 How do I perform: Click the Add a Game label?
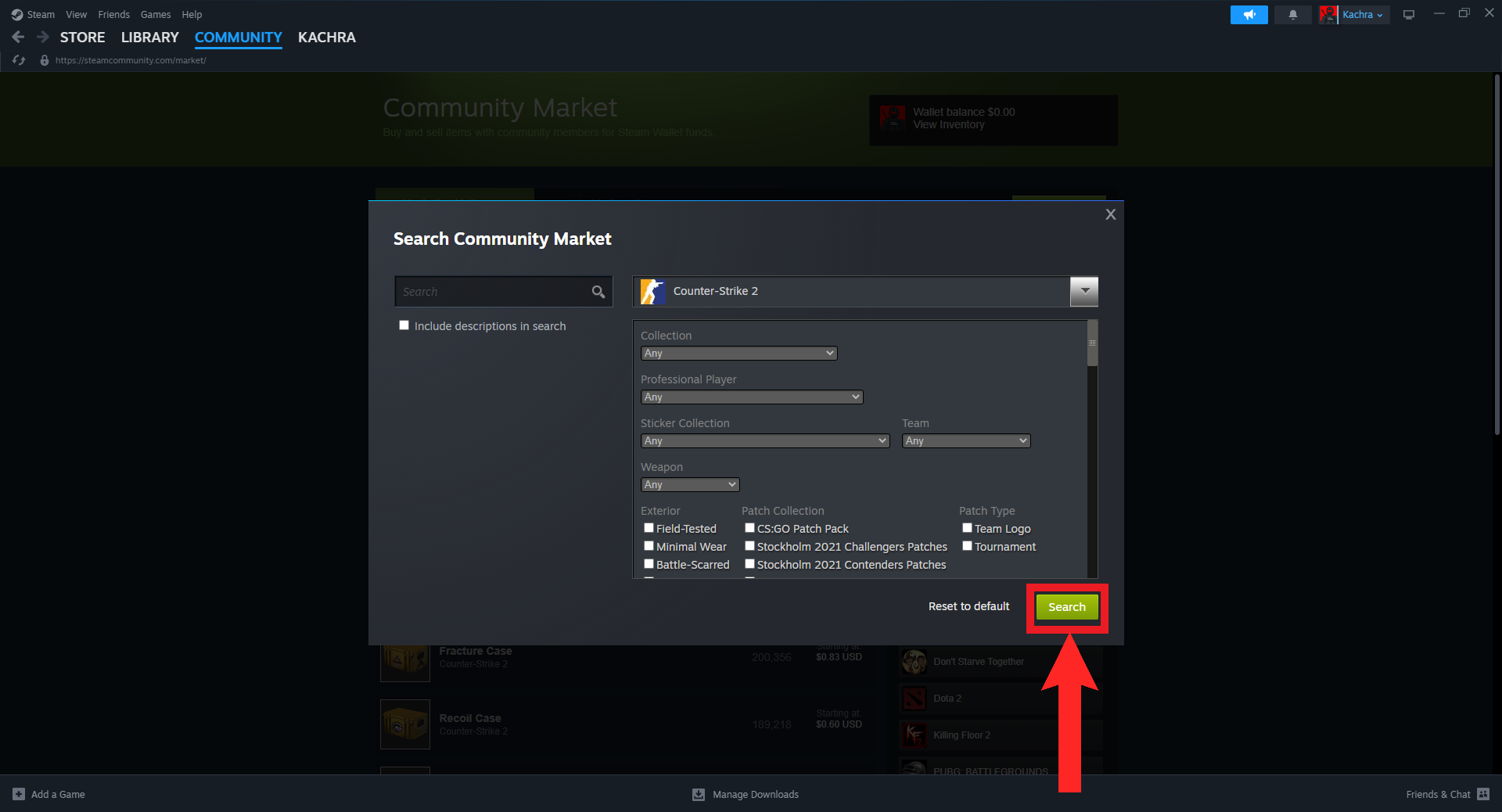pos(58,794)
